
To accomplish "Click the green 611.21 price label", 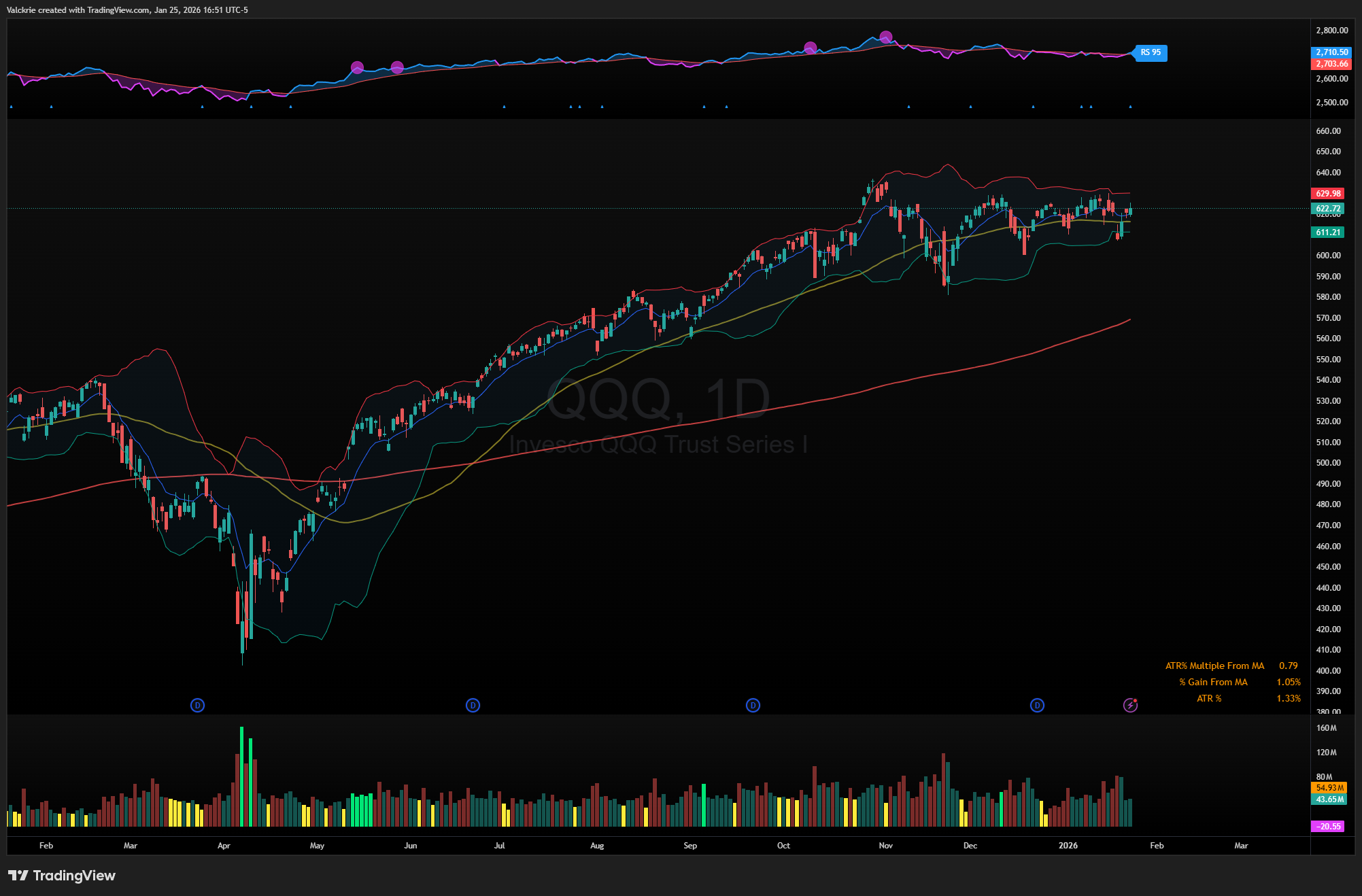I will pyautogui.click(x=1327, y=232).
